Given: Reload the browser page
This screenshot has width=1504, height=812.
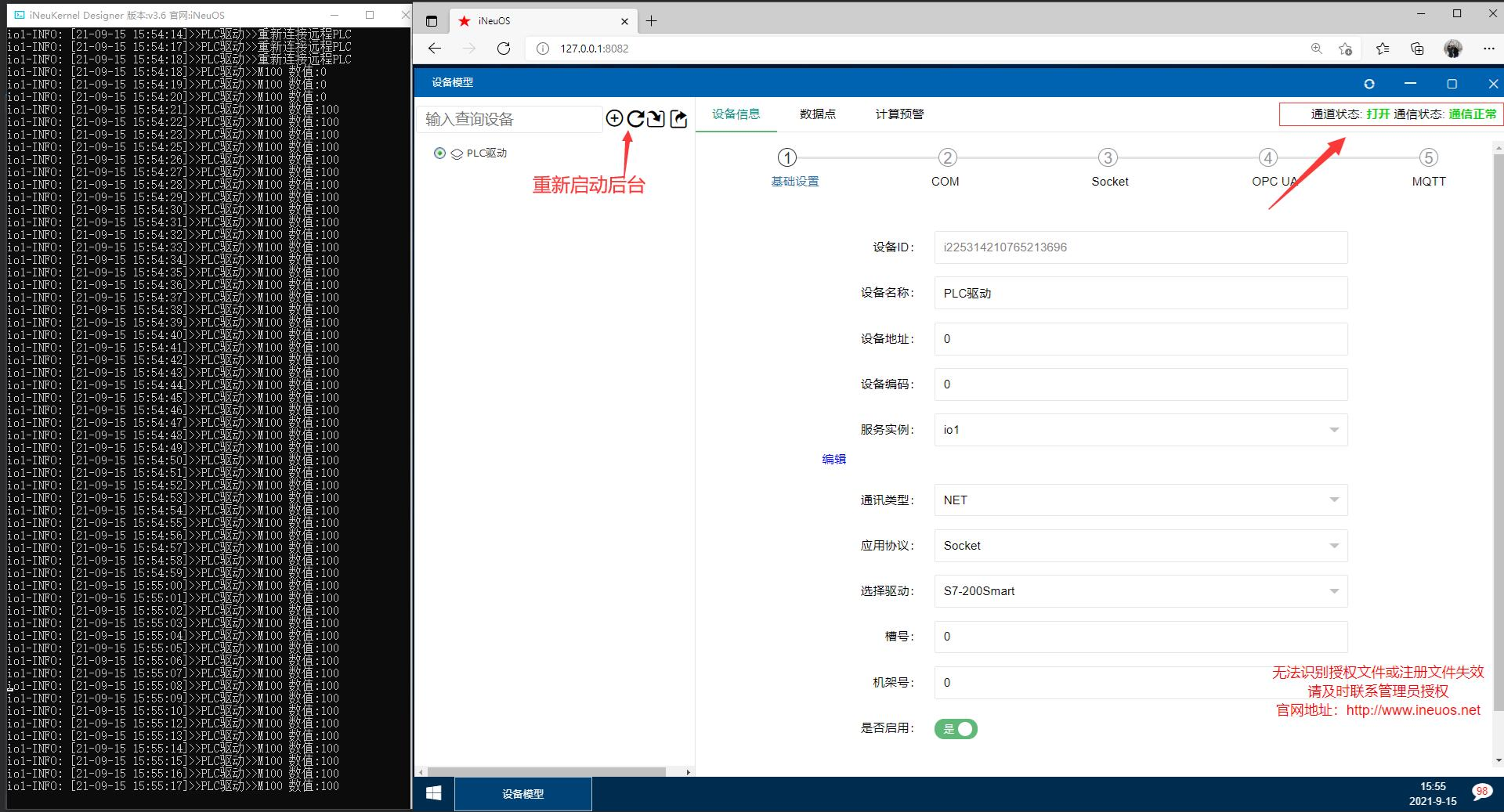Looking at the screenshot, I should tap(504, 49).
